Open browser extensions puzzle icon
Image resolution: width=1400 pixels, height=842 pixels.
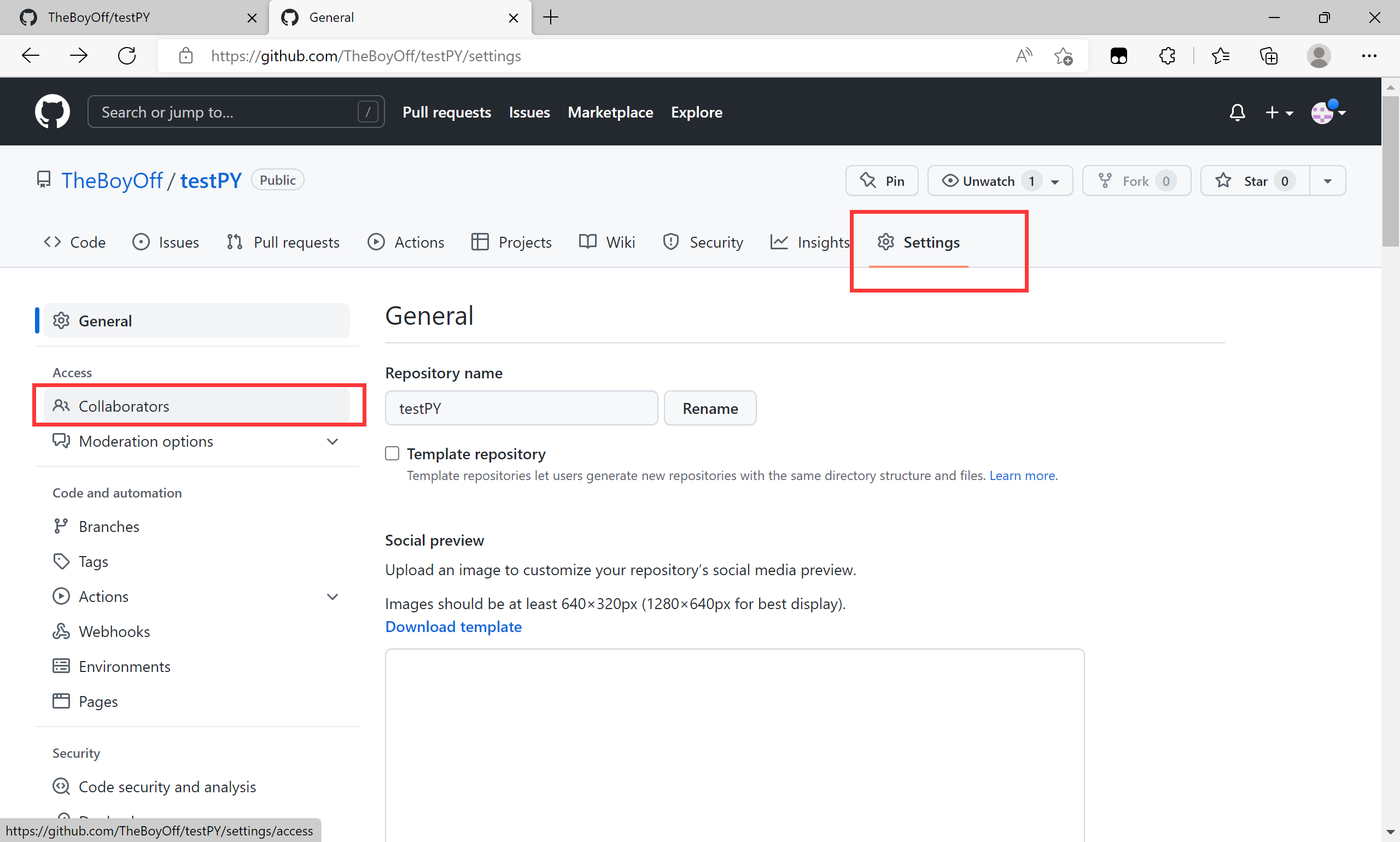1167,56
